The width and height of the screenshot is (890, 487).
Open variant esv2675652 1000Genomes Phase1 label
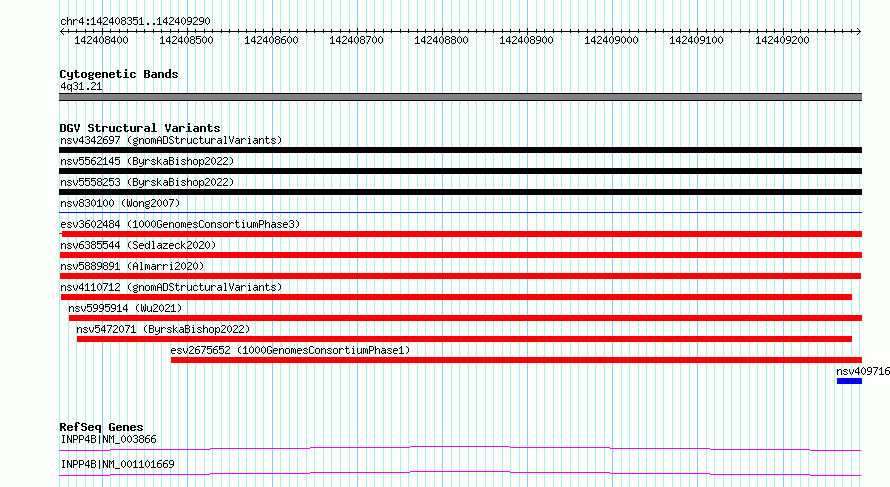[x=290, y=350]
